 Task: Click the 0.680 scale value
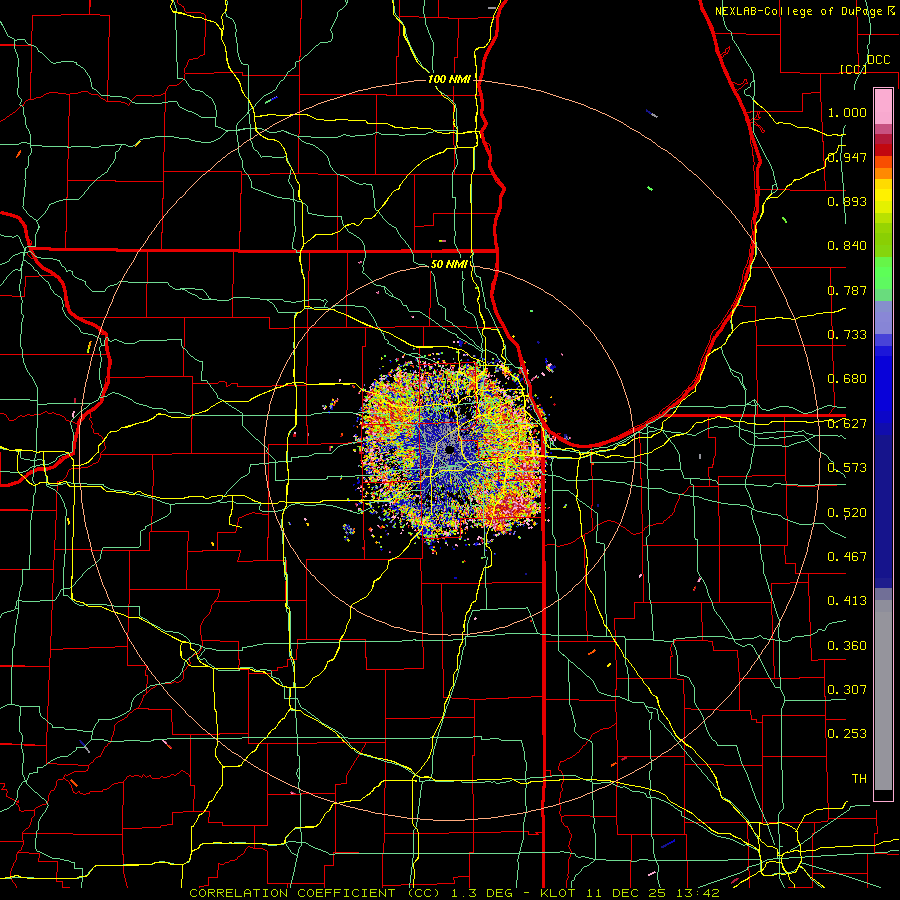(x=847, y=379)
